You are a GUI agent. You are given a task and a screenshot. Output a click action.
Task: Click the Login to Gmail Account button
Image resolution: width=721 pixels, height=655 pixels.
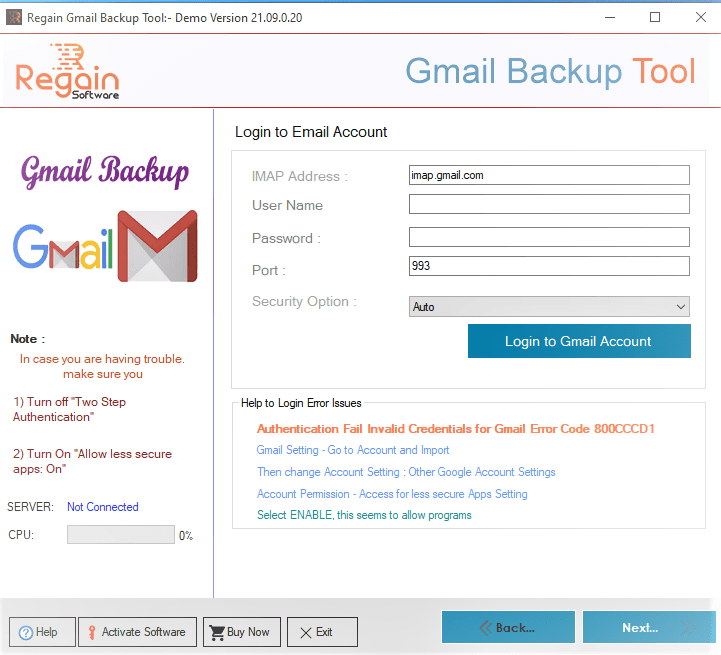click(x=579, y=341)
